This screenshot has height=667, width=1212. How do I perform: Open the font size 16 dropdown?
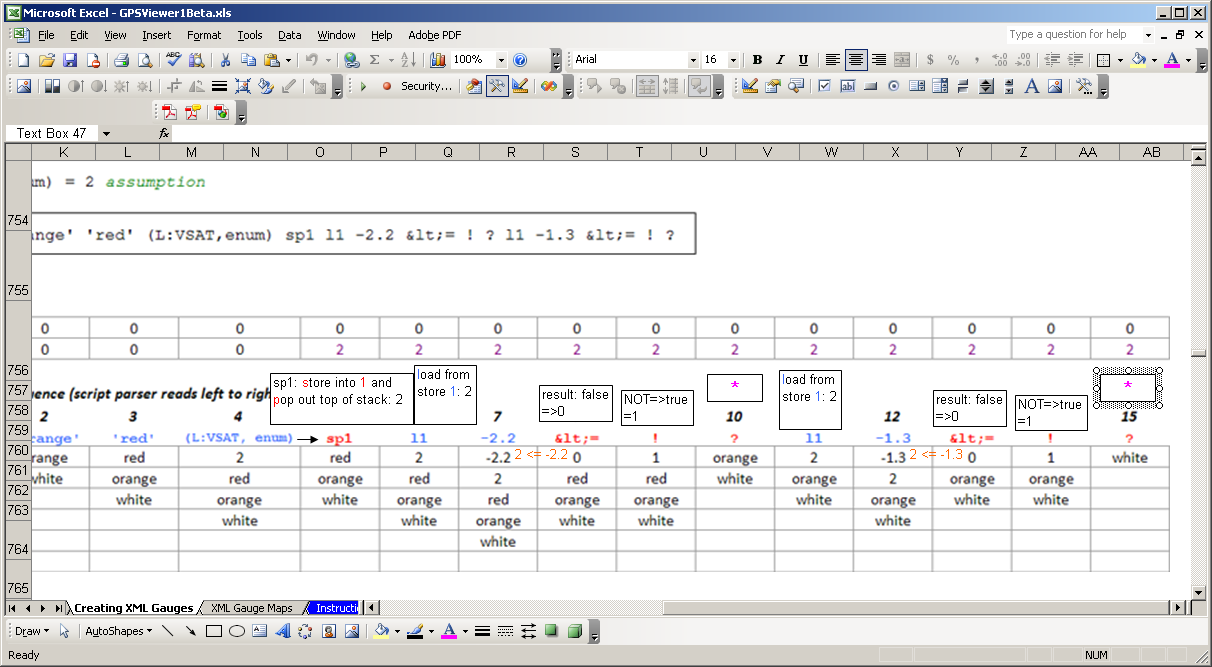[x=733, y=60]
